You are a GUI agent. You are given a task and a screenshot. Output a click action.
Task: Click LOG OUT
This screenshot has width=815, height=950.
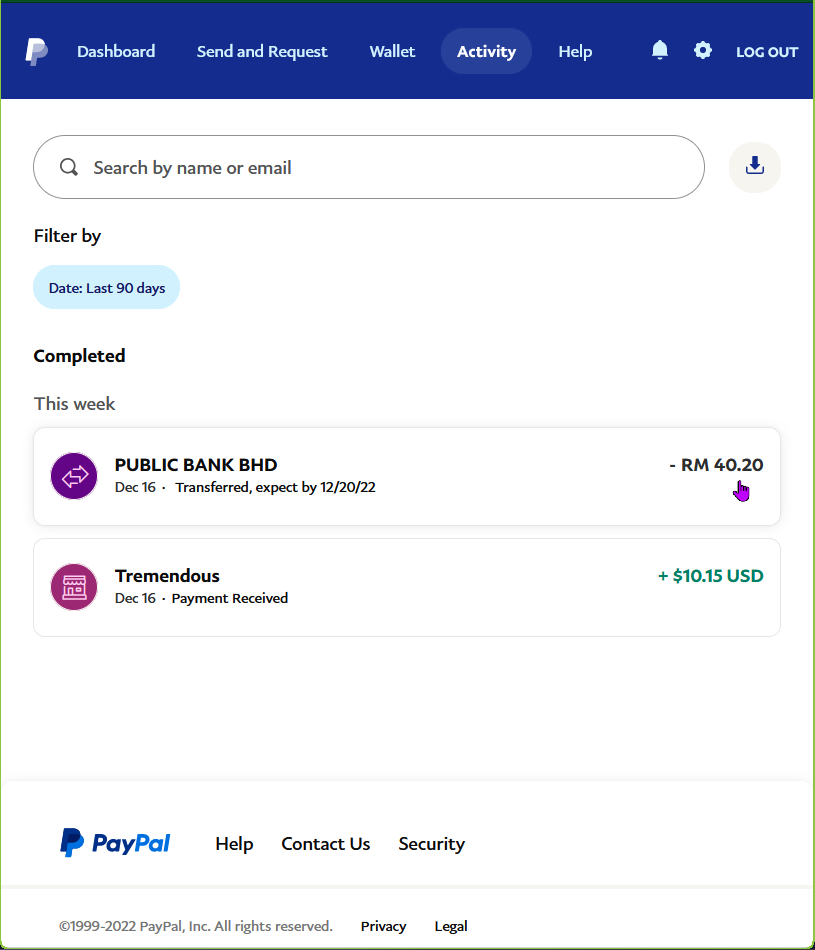(x=767, y=52)
